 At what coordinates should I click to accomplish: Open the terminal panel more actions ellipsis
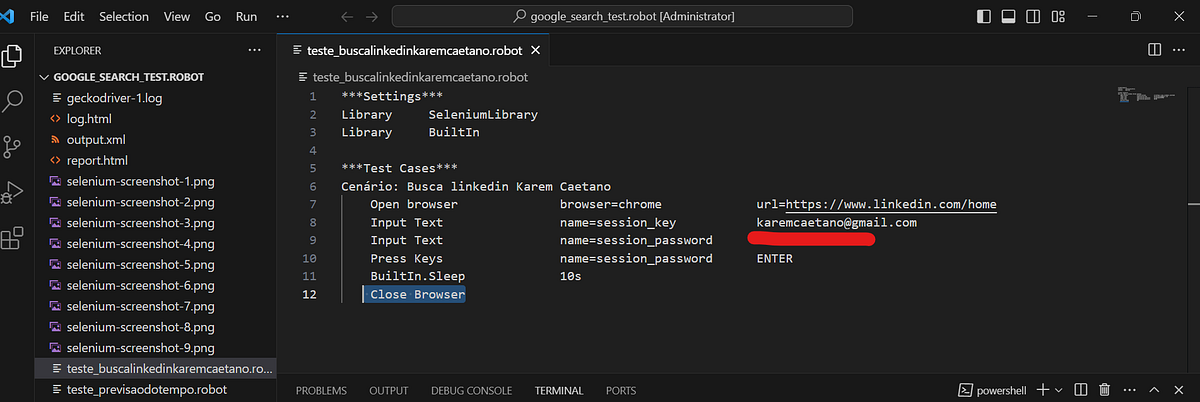(x=1129, y=390)
